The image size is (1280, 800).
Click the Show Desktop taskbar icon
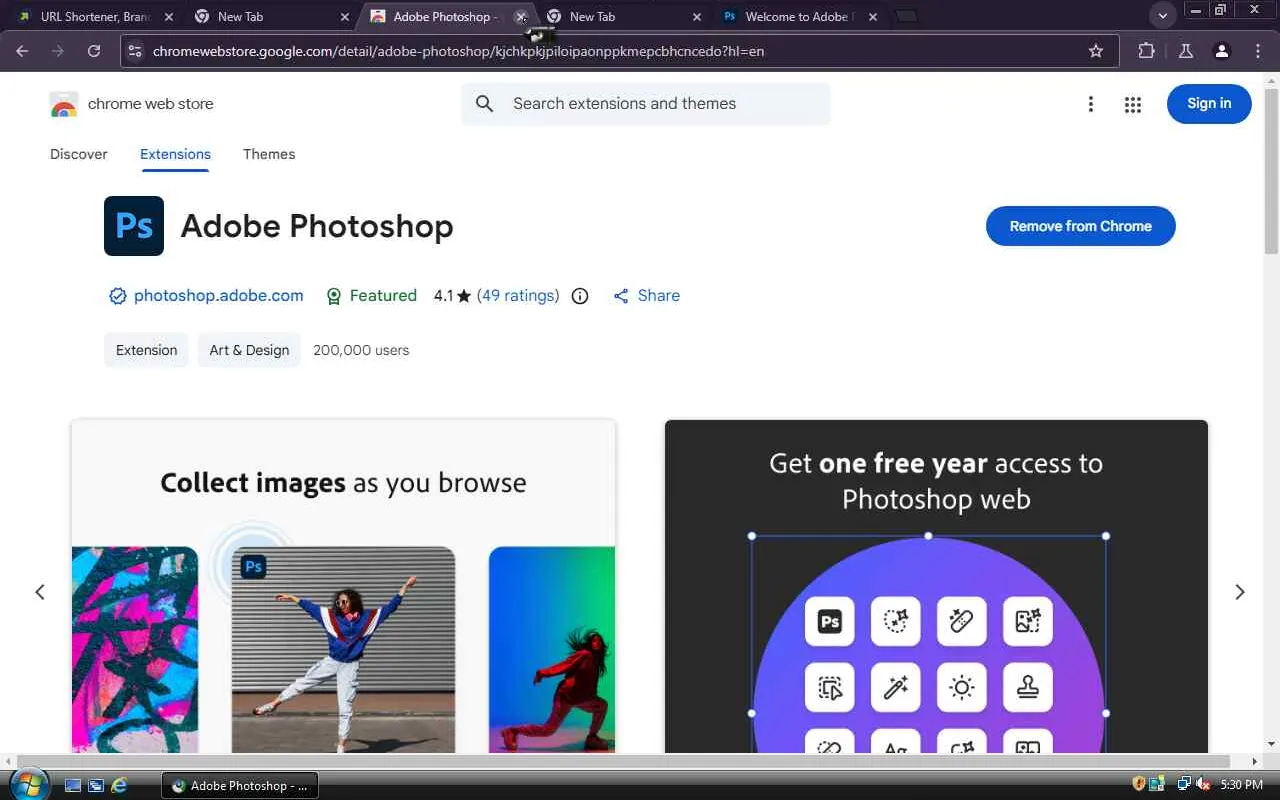(x=73, y=786)
